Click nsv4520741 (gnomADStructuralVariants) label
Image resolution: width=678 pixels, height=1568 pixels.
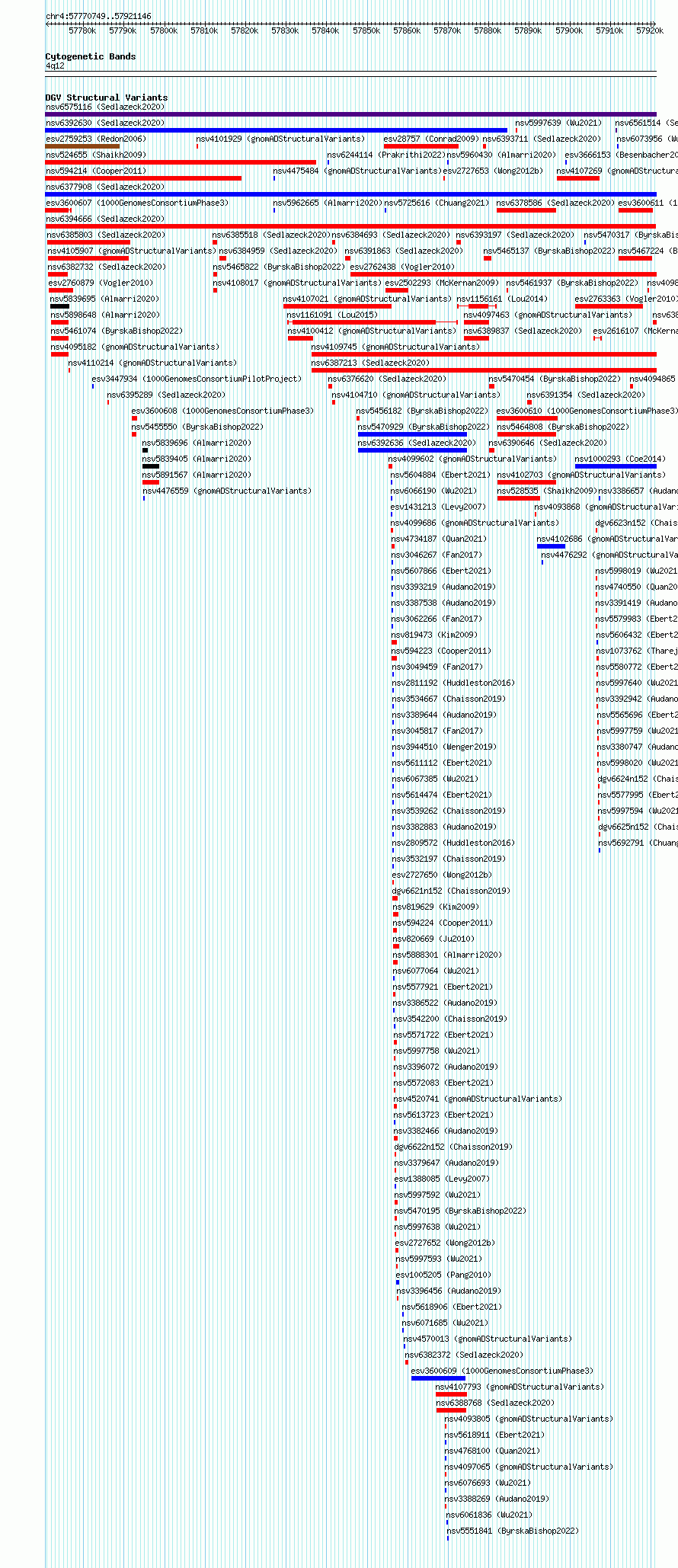pos(478,1099)
